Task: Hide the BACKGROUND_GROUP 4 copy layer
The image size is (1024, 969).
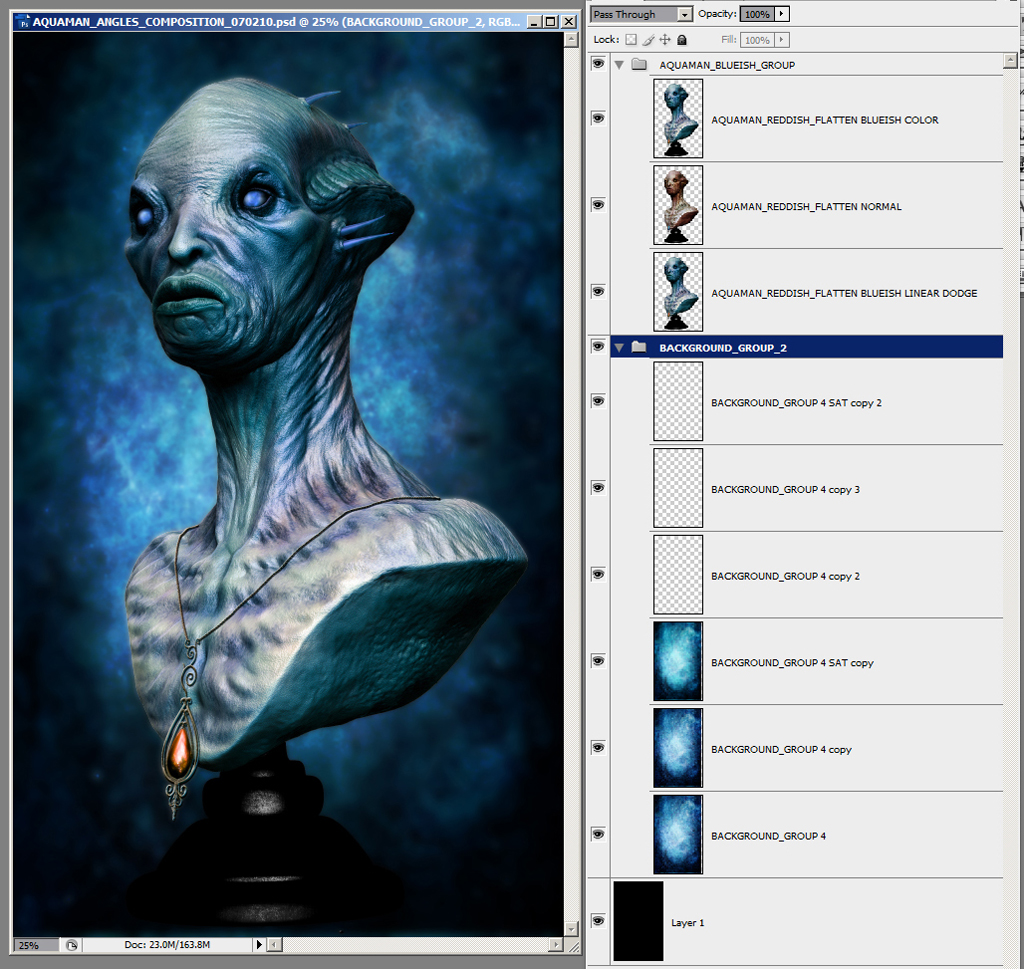Action: coord(598,747)
